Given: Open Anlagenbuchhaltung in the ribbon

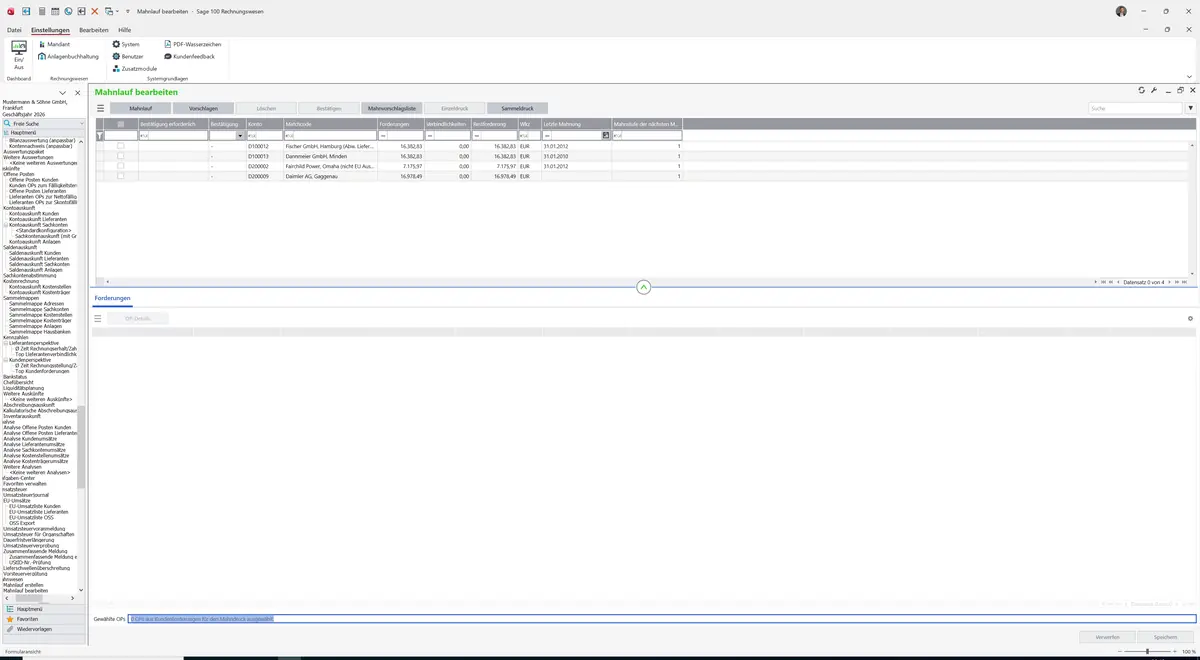Looking at the screenshot, I should click(69, 57).
